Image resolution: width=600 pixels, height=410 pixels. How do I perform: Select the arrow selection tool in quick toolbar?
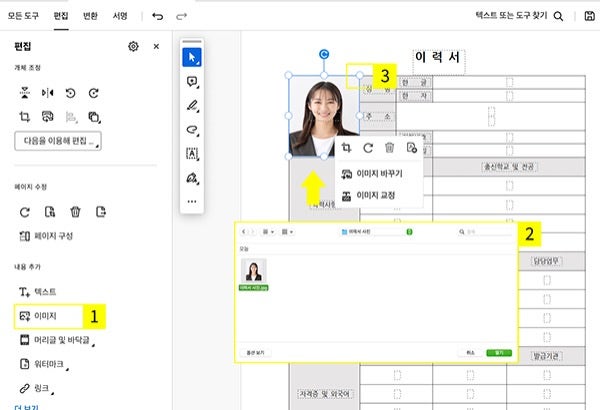pos(192,57)
